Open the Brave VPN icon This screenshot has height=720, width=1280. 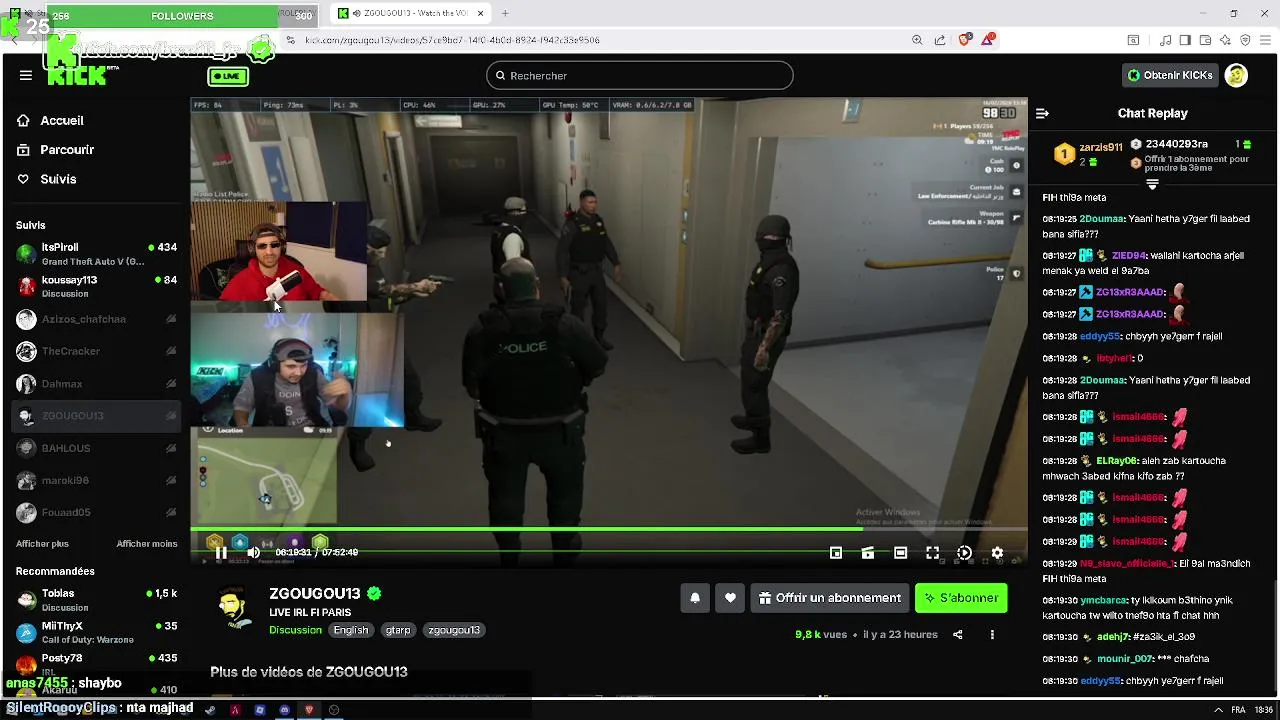click(x=1245, y=40)
